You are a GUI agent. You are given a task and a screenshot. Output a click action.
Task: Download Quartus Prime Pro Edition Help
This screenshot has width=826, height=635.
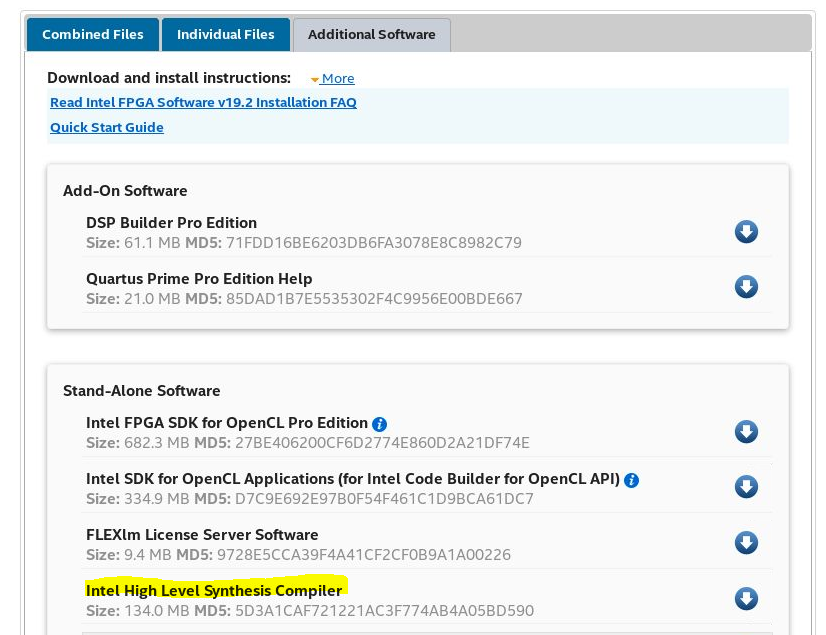(x=746, y=287)
